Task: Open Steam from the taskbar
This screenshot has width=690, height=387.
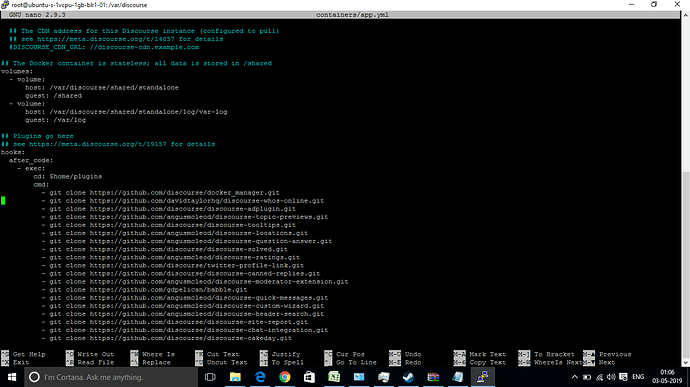Action: tap(408, 377)
